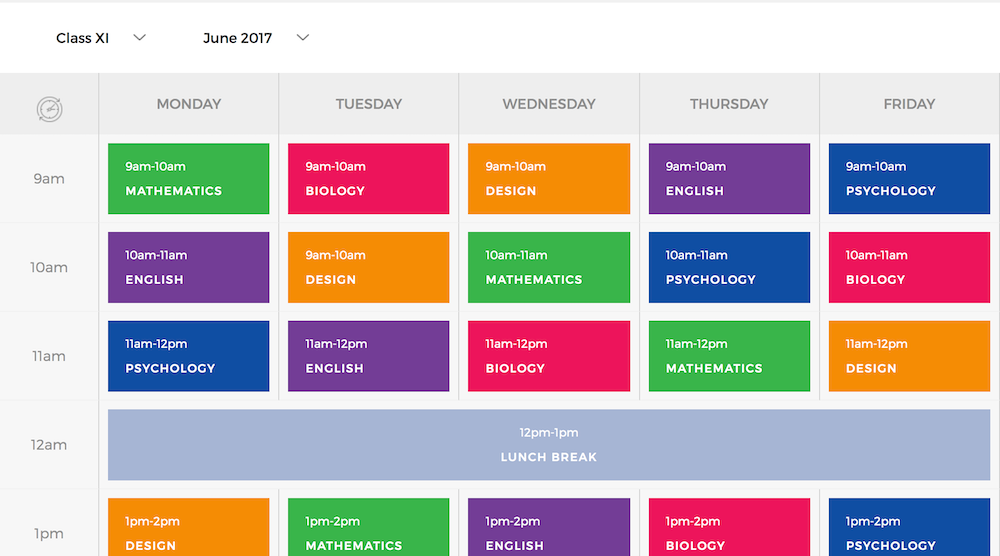
Task: Select the MONDAY column header
Action: 189,104
